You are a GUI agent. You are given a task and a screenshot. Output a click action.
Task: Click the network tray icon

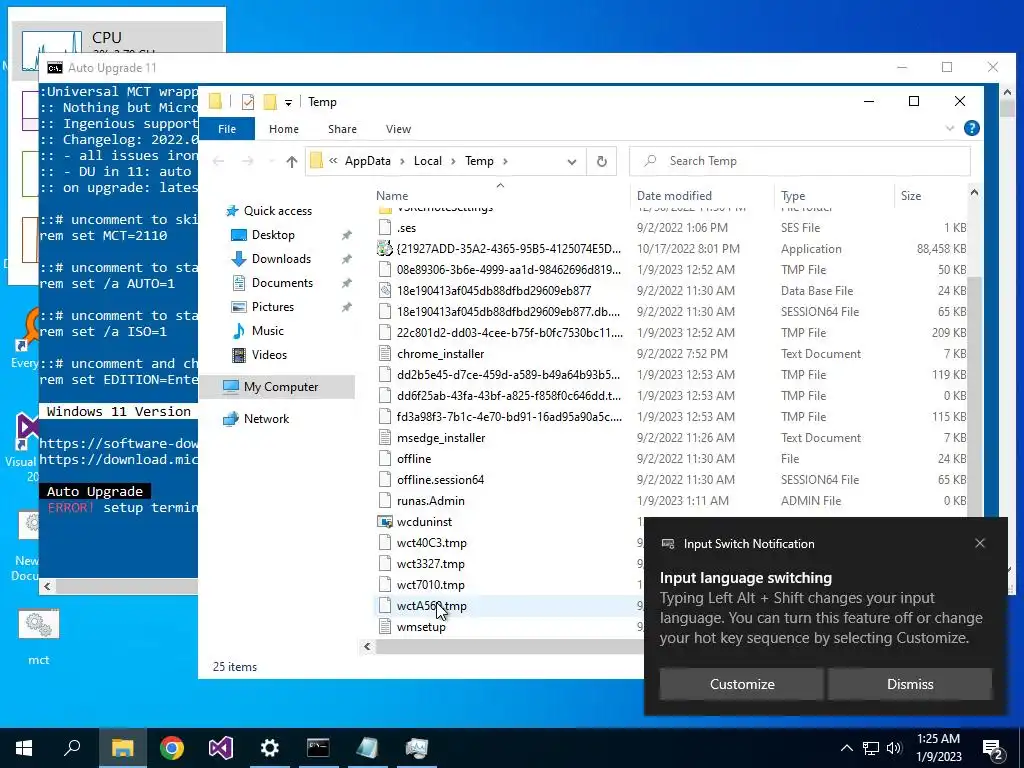coord(871,748)
